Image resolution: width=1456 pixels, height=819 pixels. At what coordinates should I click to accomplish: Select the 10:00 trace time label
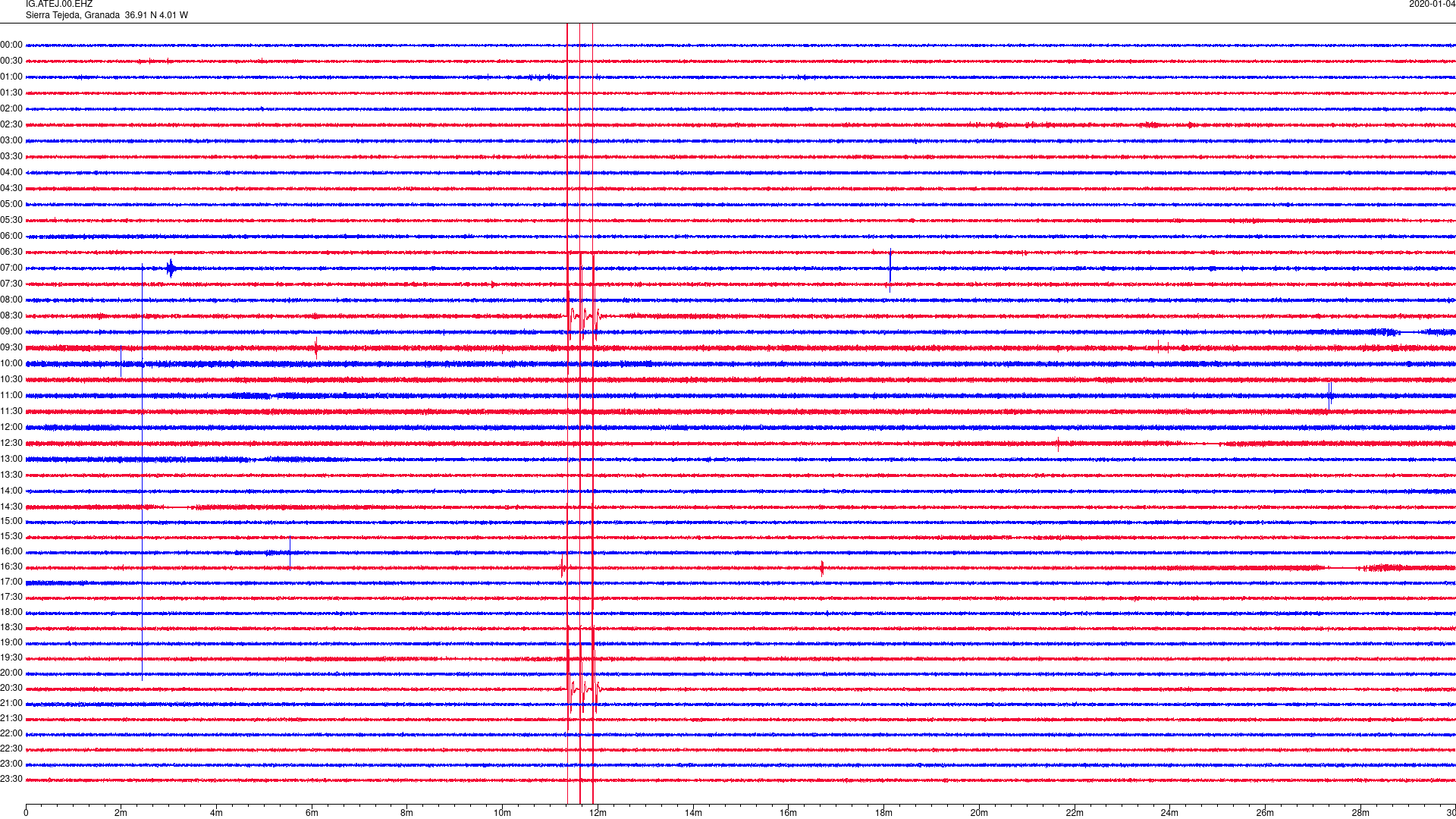(11, 363)
